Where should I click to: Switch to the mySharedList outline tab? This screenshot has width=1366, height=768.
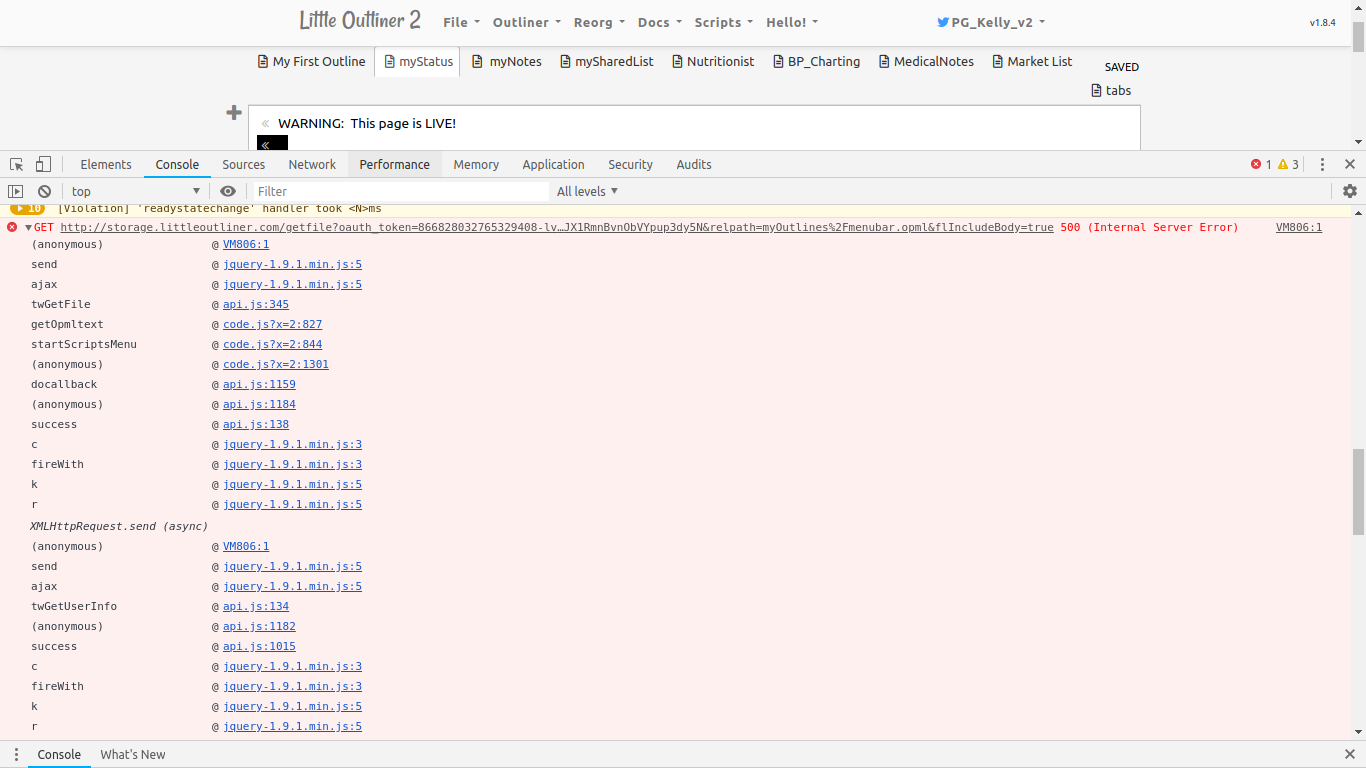(x=606, y=61)
